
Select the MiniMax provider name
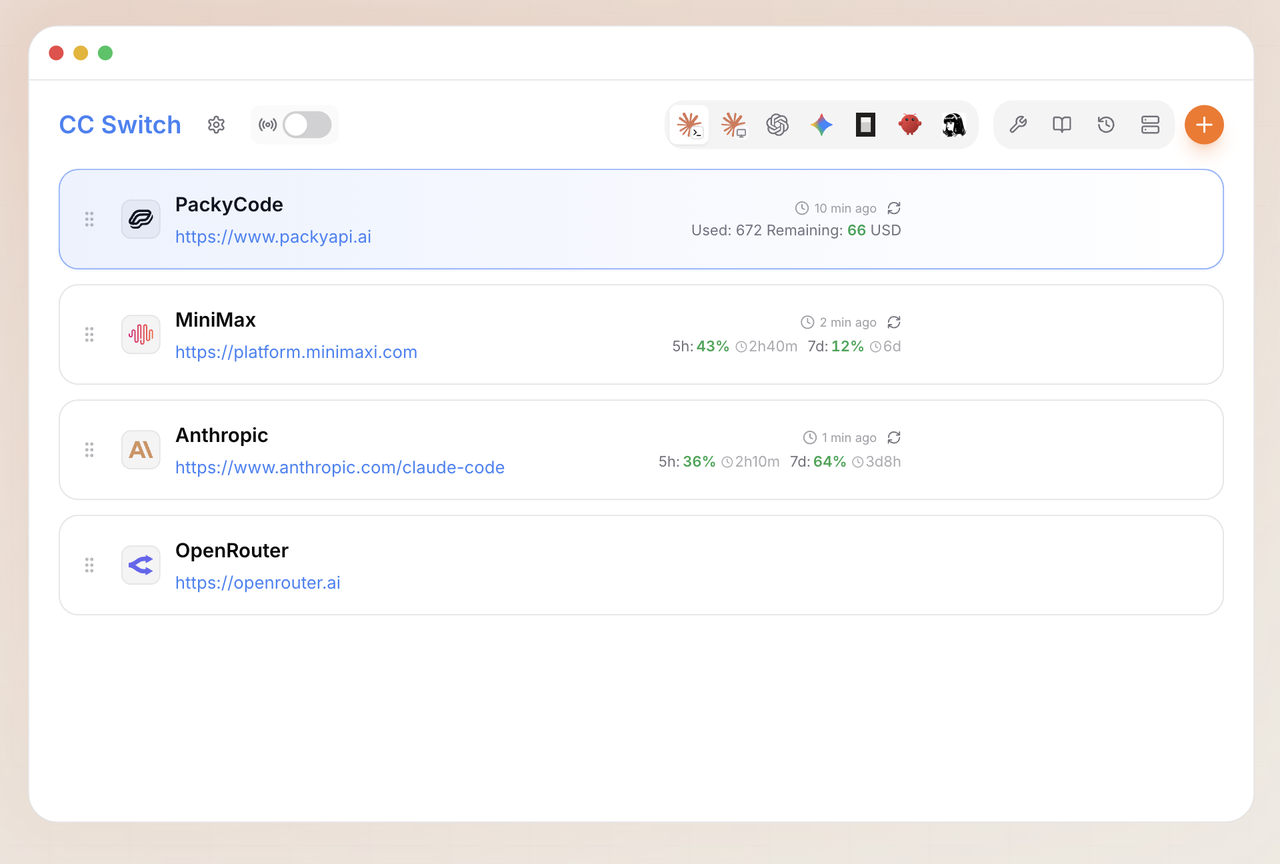[x=215, y=320]
